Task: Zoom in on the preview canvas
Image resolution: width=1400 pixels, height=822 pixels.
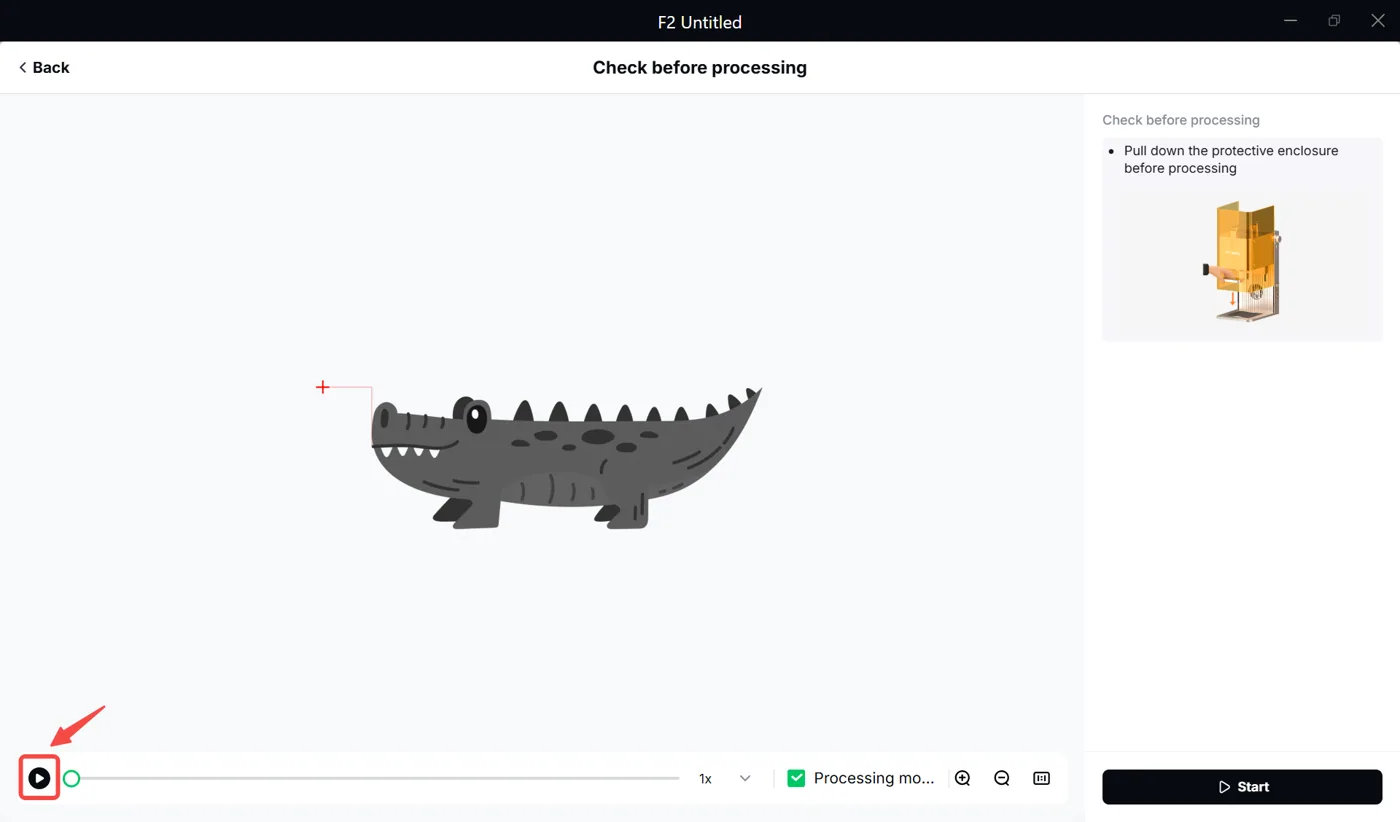Action: [x=963, y=778]
